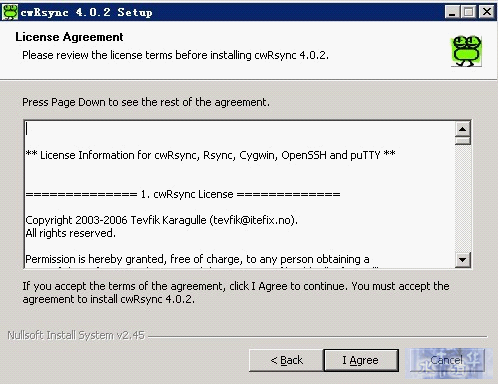Click the cwRsync License heading line in text

click(183, 194)
